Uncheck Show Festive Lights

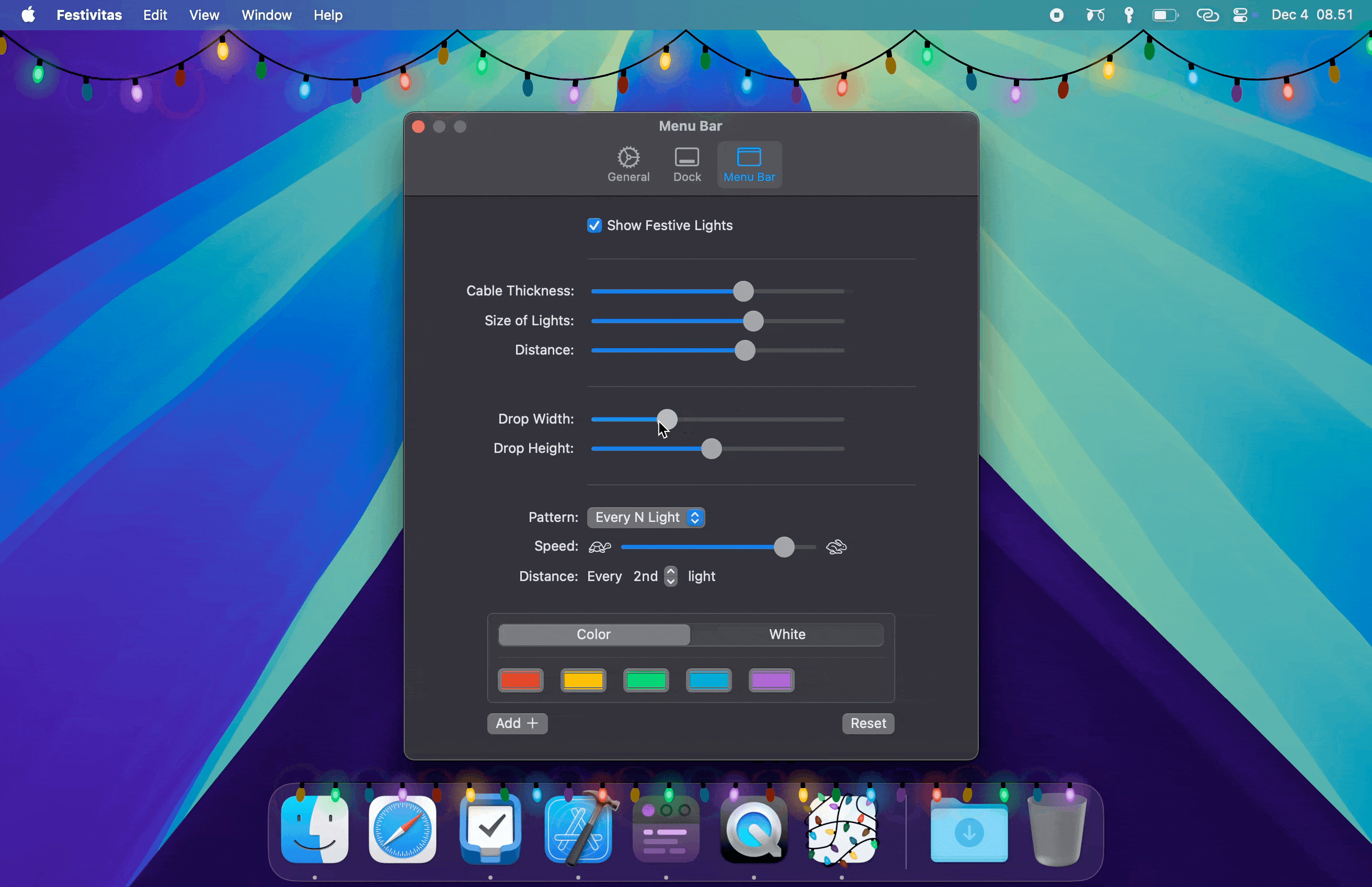[x=594, y=225]
